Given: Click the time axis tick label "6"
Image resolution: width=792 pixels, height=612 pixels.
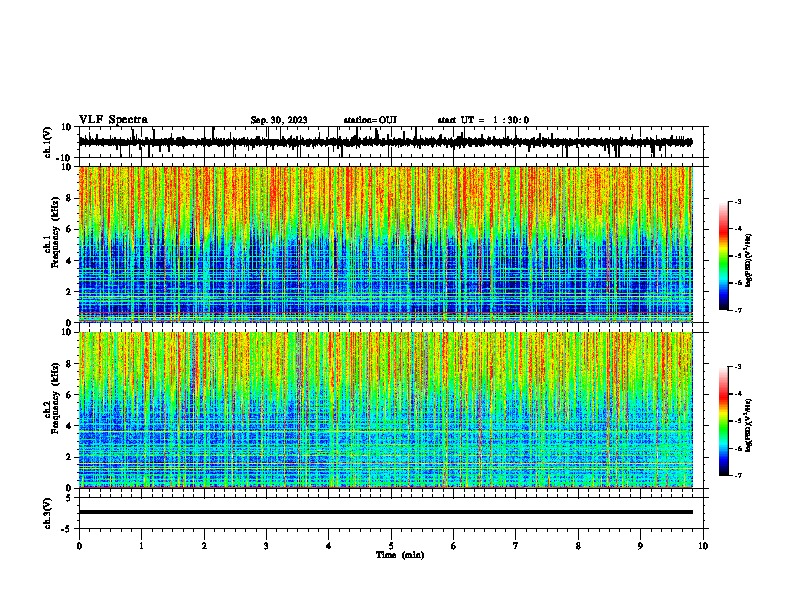Looking at the screenshot, I should coord(454,546).
